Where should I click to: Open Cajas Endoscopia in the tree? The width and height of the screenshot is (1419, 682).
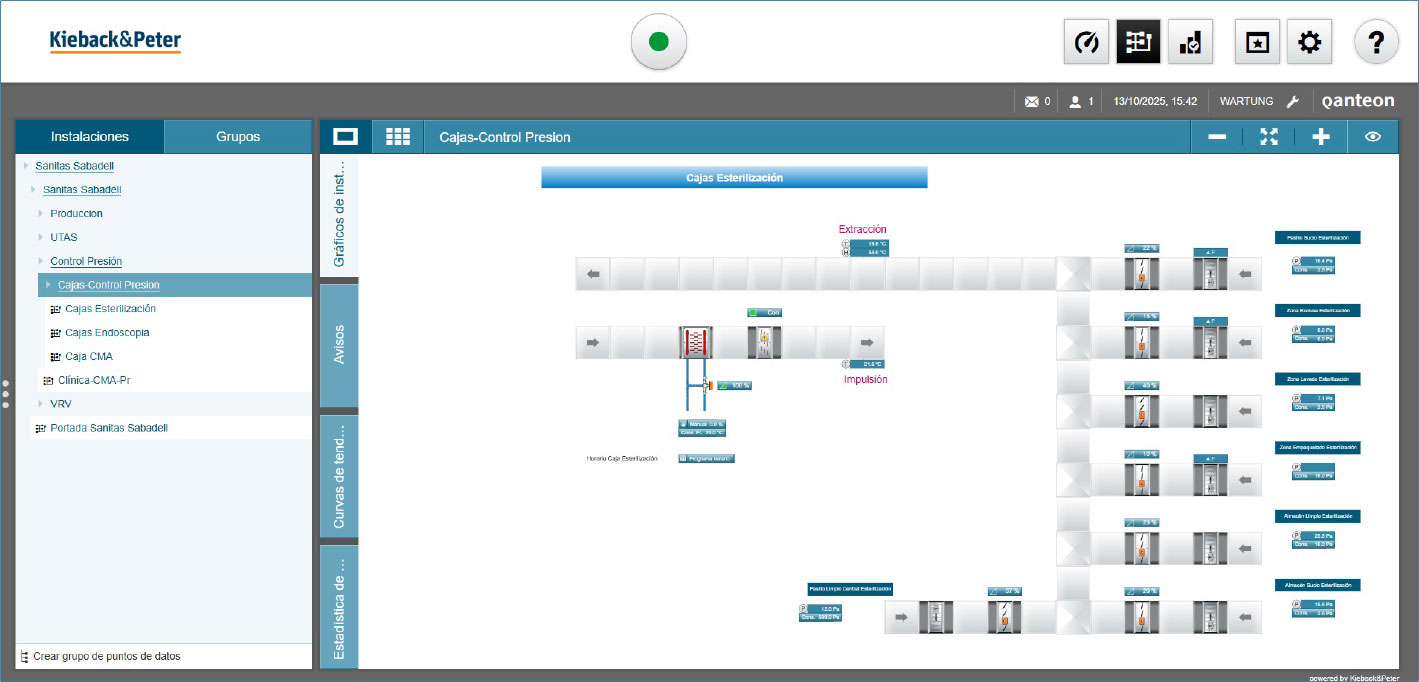107,332
